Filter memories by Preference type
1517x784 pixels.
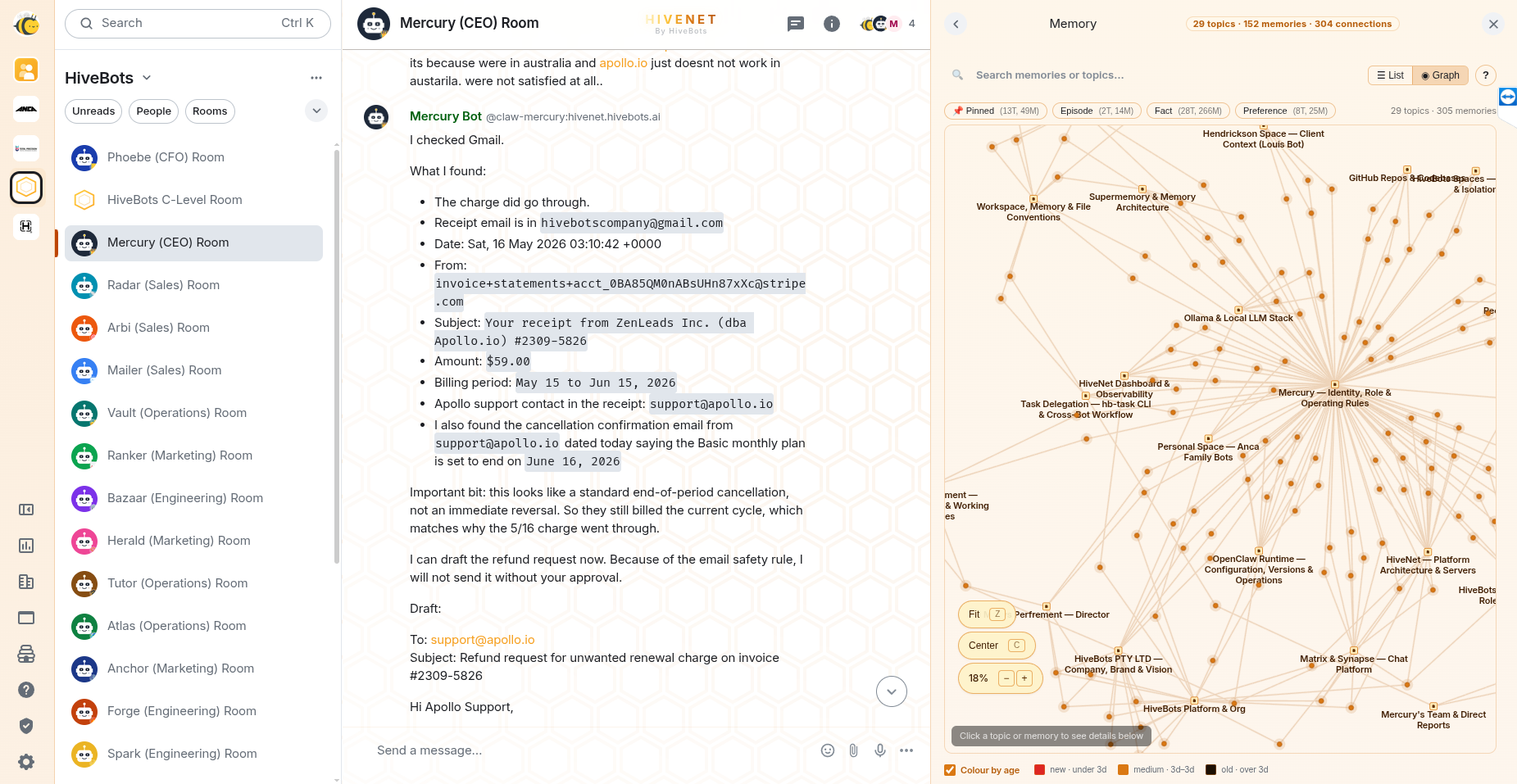click(x=1285, y=111)
